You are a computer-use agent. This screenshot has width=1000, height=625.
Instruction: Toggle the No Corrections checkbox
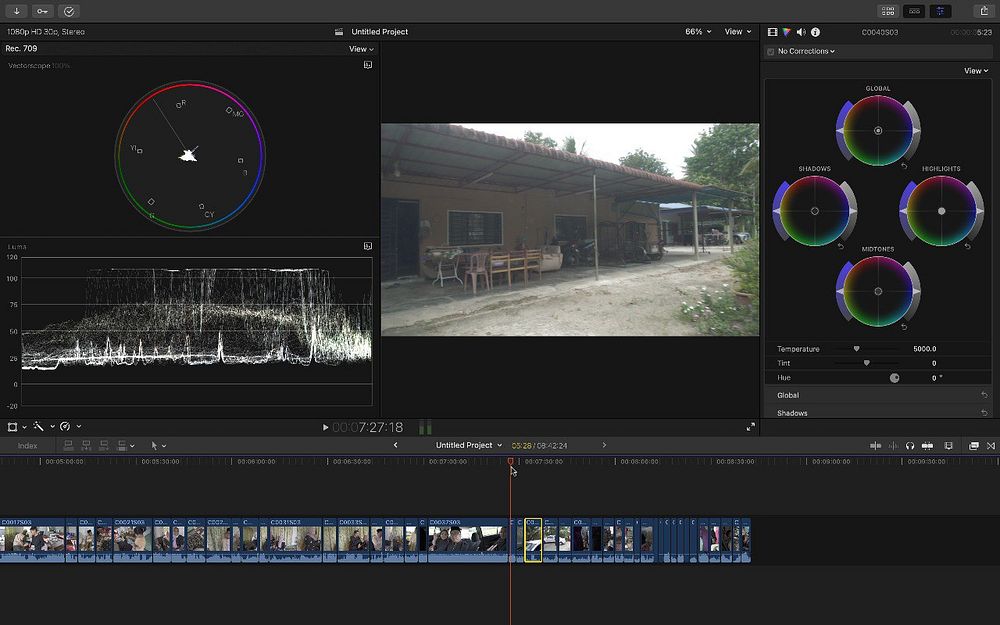click(x=770, y=51)
